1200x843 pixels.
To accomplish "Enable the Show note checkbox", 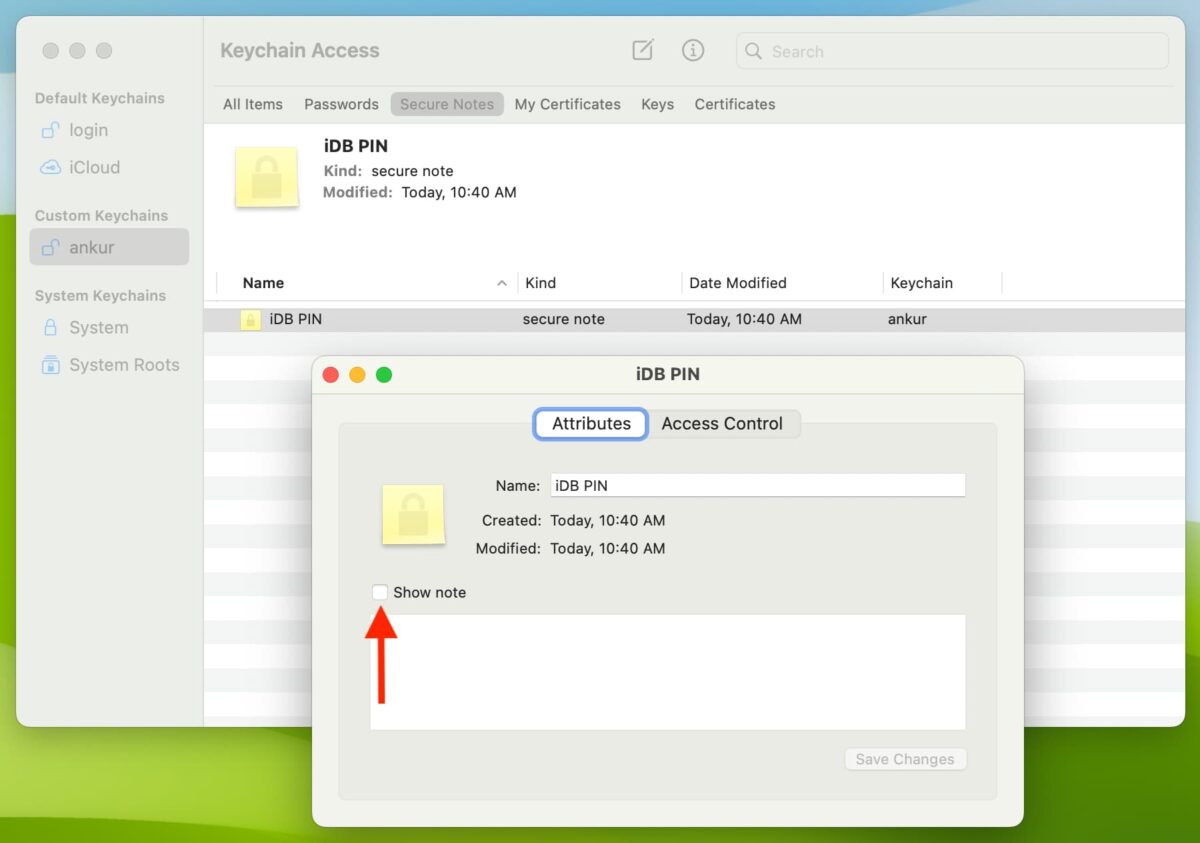I will point(380,592).
